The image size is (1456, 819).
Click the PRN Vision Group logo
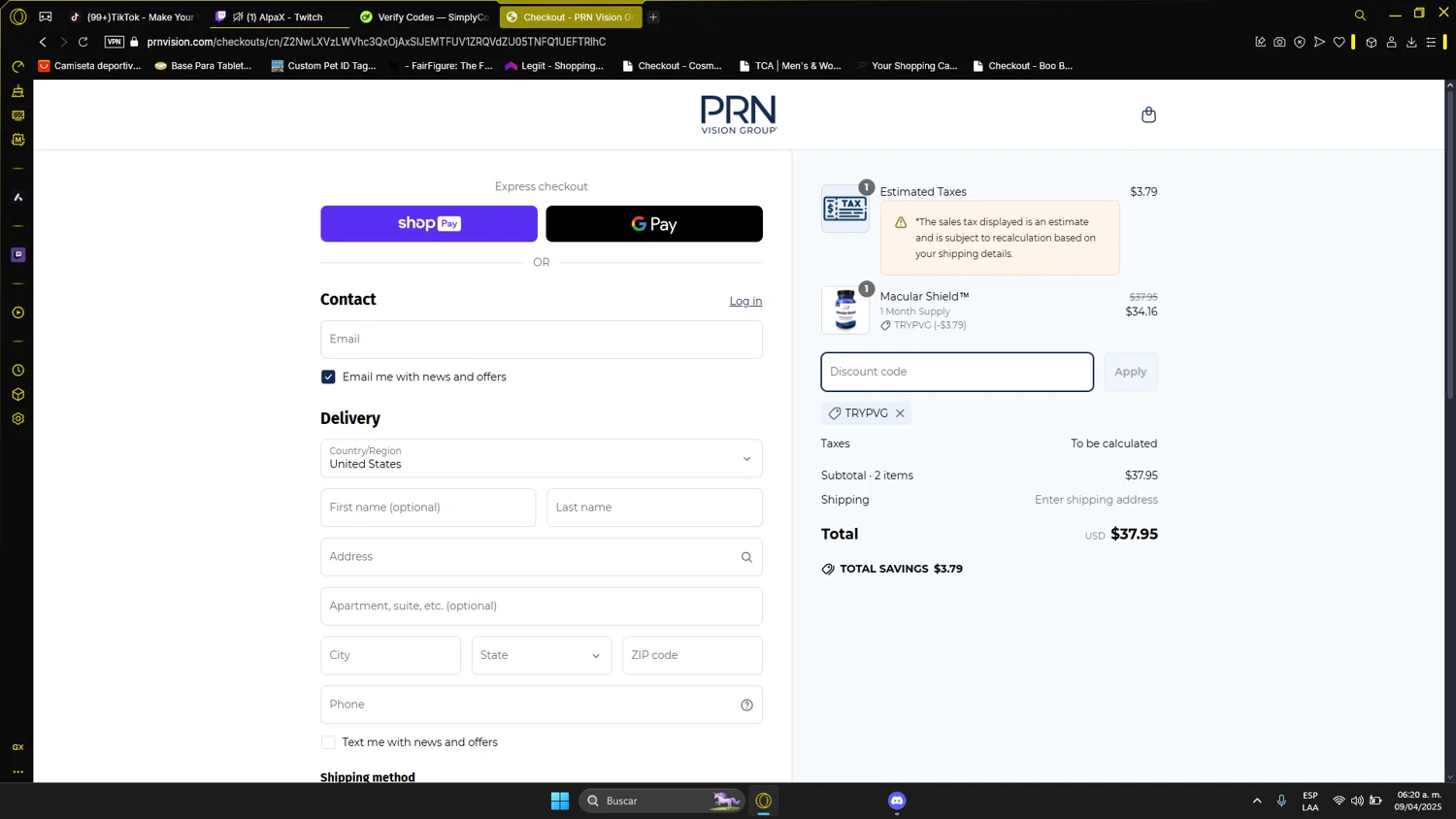[x=739, y=115]
